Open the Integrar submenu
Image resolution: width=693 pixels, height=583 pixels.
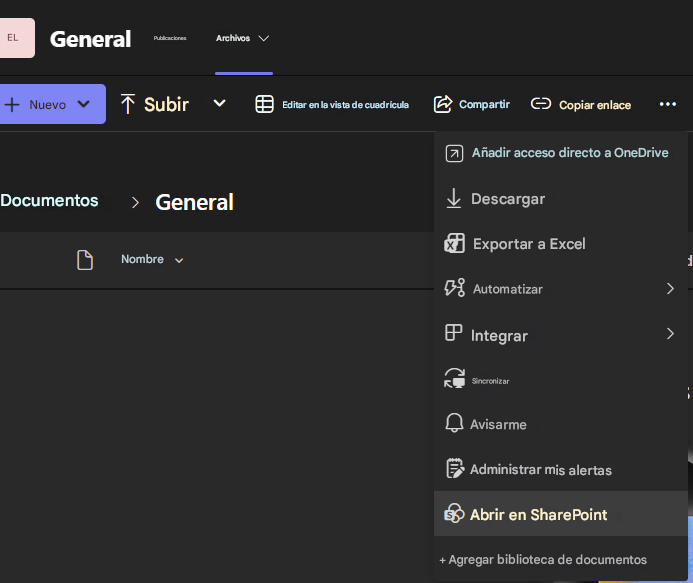[x=560, y=335]
